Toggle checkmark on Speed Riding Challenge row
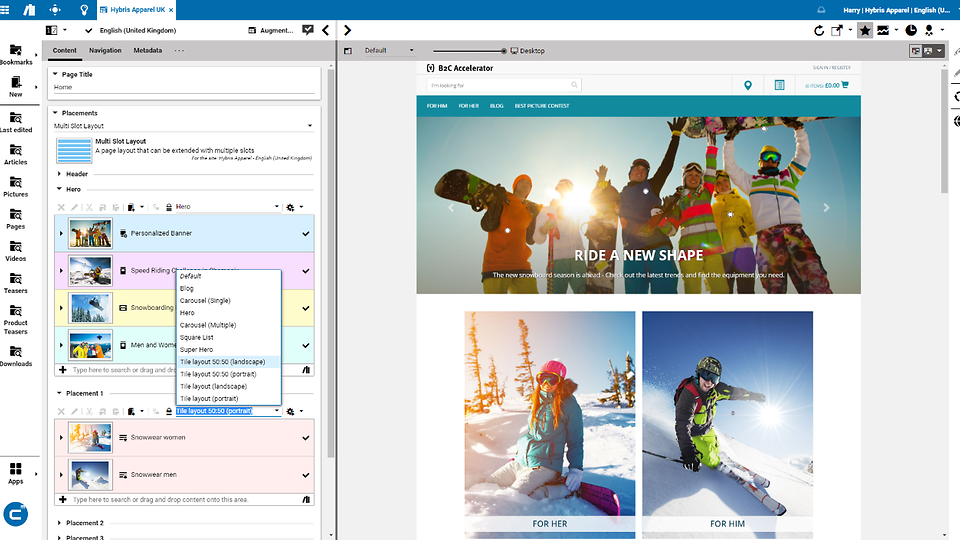This screenshot has height=540, width=960. [x=306, y=271]
